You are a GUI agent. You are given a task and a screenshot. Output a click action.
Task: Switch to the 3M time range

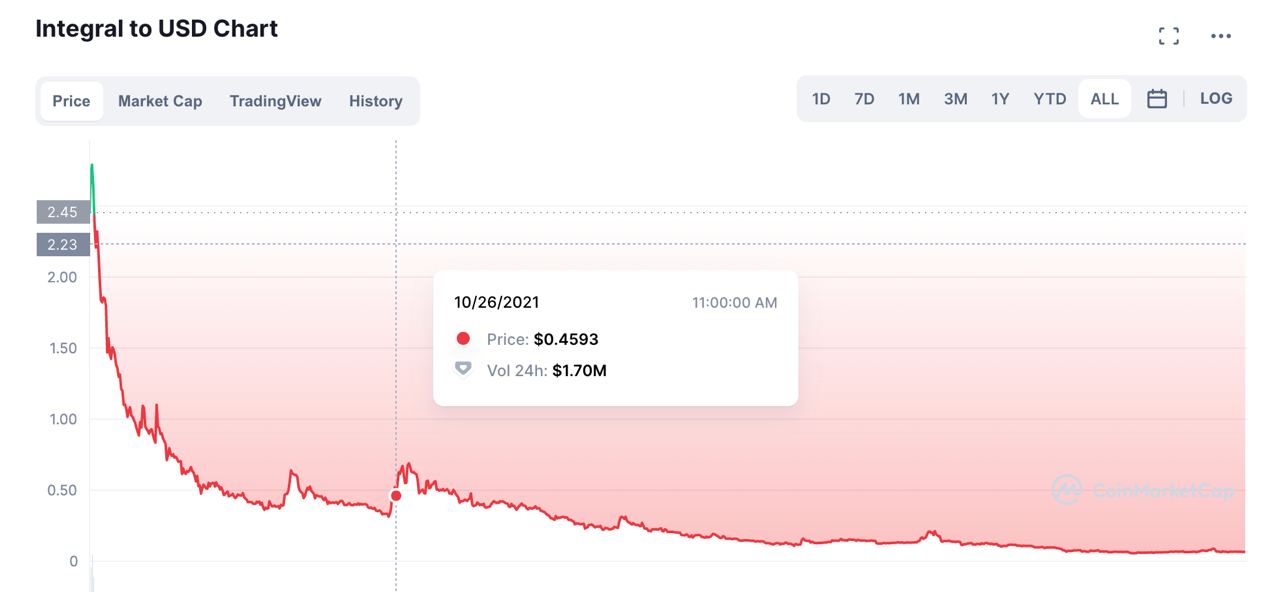click(x=955, y=99)
